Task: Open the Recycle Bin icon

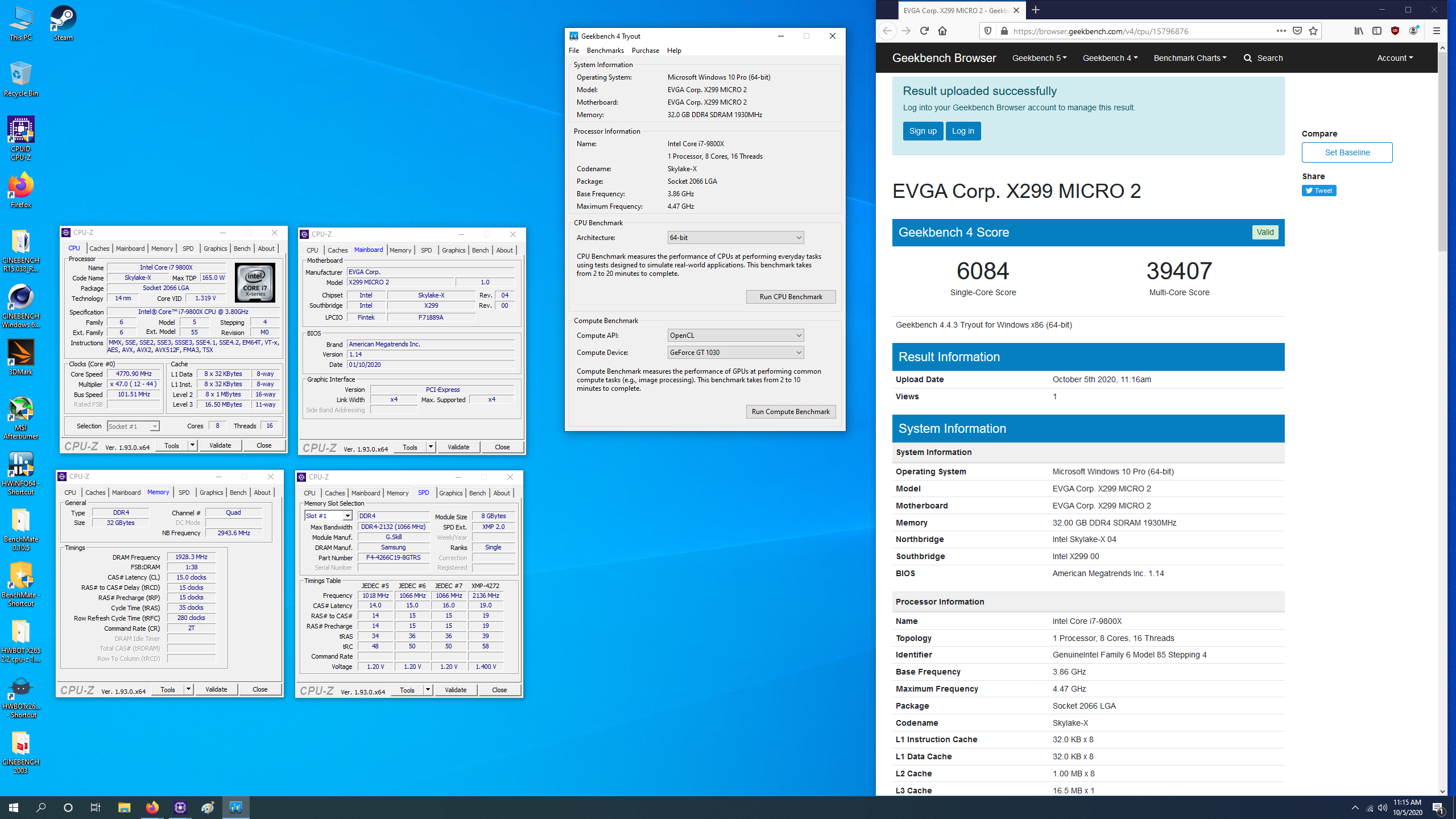Action: 20,80
